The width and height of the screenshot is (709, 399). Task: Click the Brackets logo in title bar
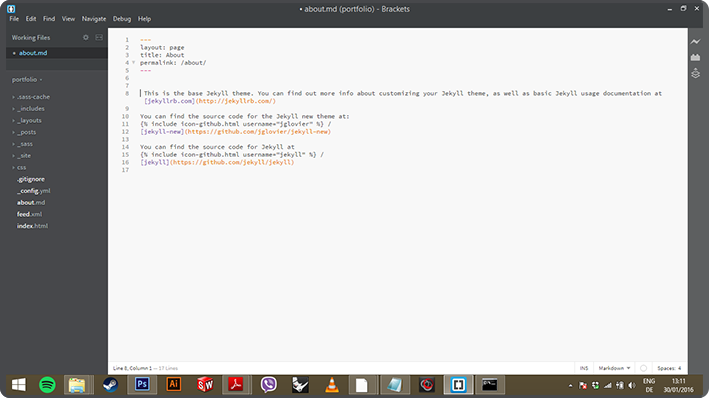(11, 9)
